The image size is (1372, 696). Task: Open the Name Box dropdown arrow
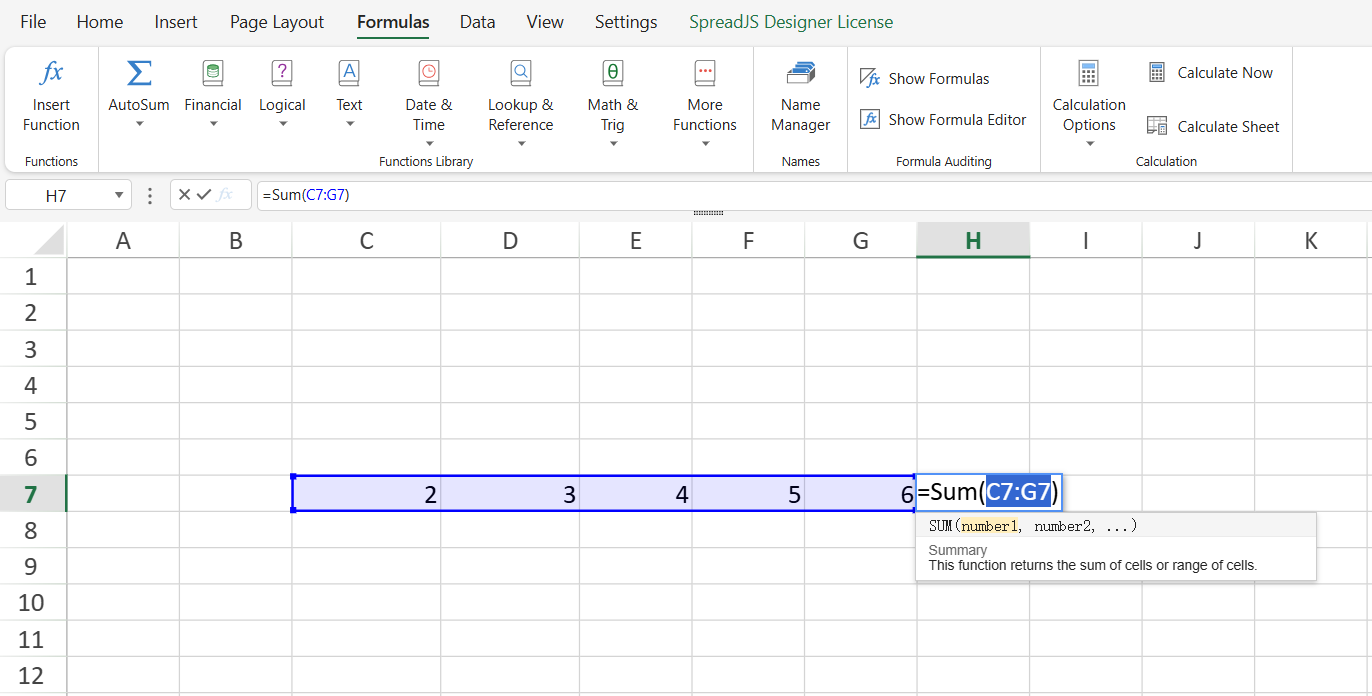(x=119, y=195)
